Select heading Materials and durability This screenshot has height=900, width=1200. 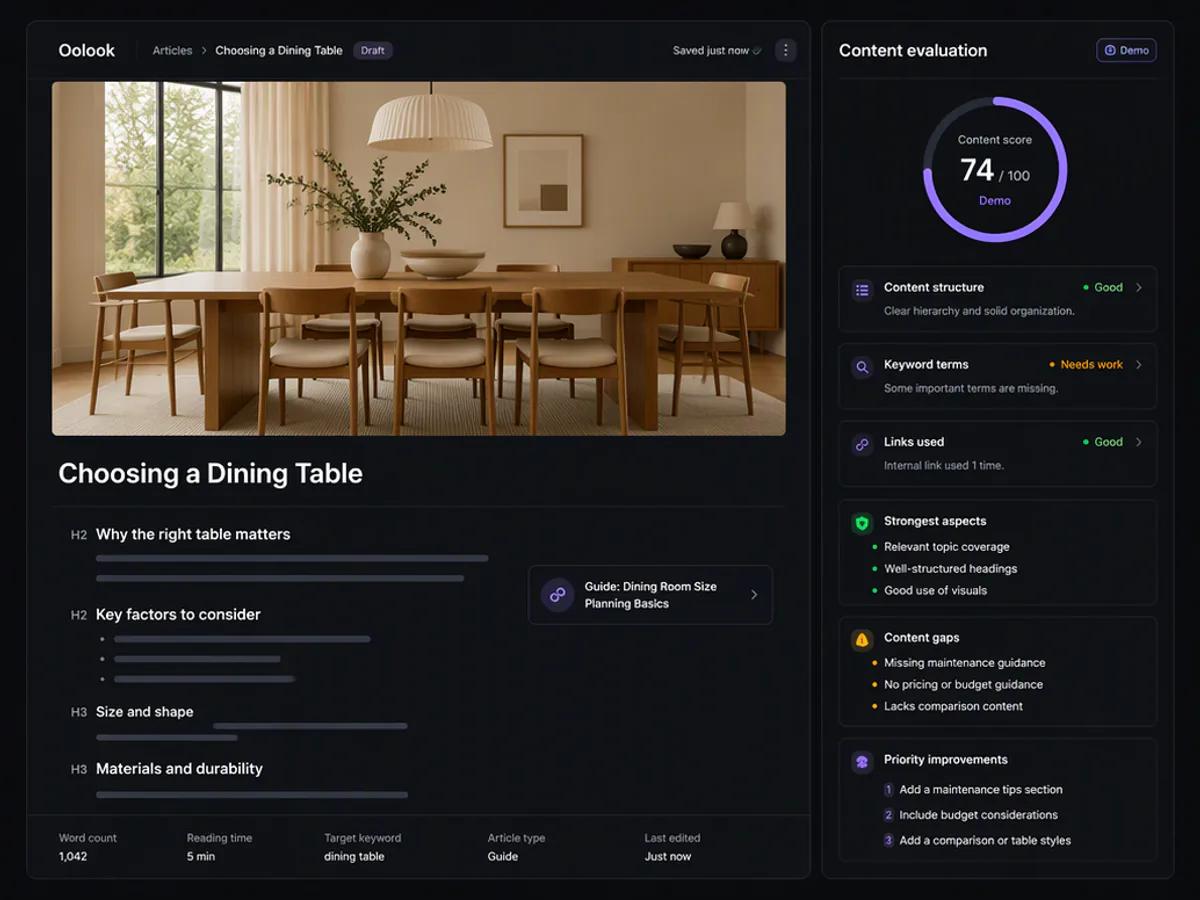click(179, 769)
